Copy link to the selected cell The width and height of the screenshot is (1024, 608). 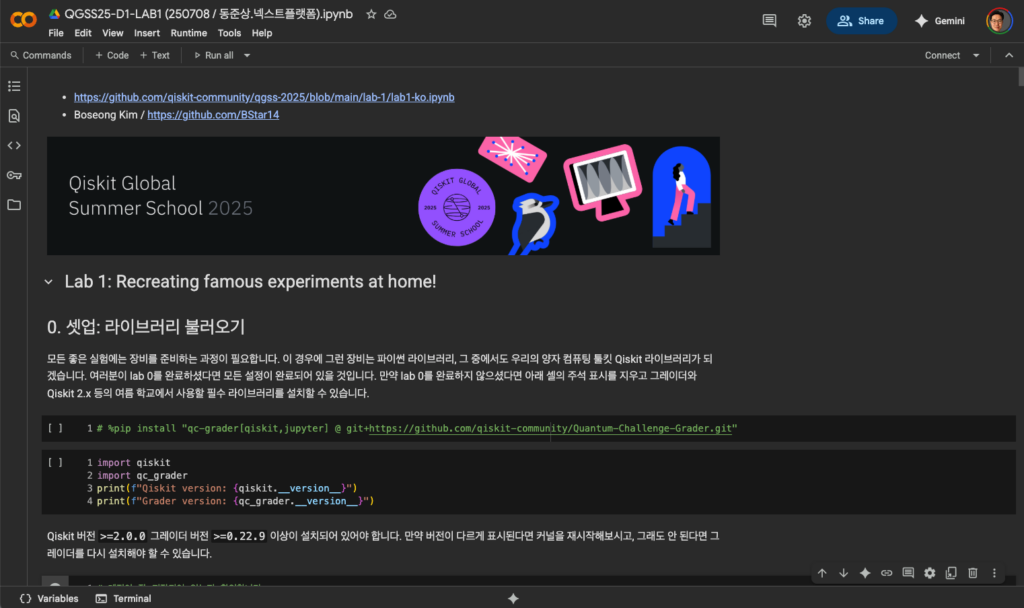tap(886, 573)
